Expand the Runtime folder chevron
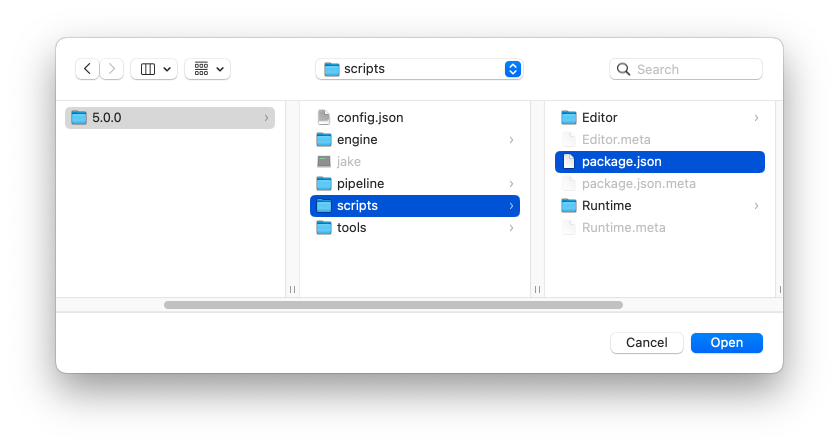 click(x=756, y=206)
